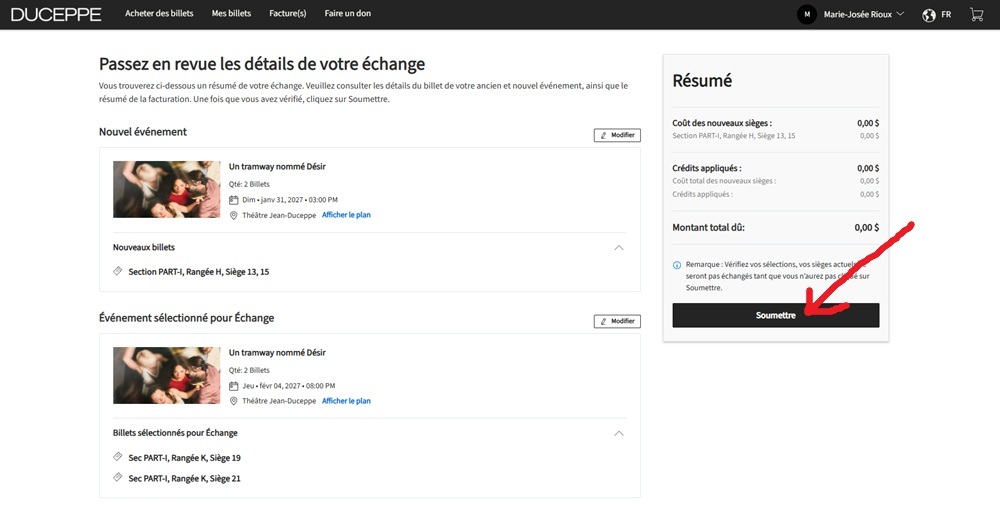This screenshot has width=1000, height=512.
Task: Collapse the Nouveaux billets section
Action: tap(619, 247)
